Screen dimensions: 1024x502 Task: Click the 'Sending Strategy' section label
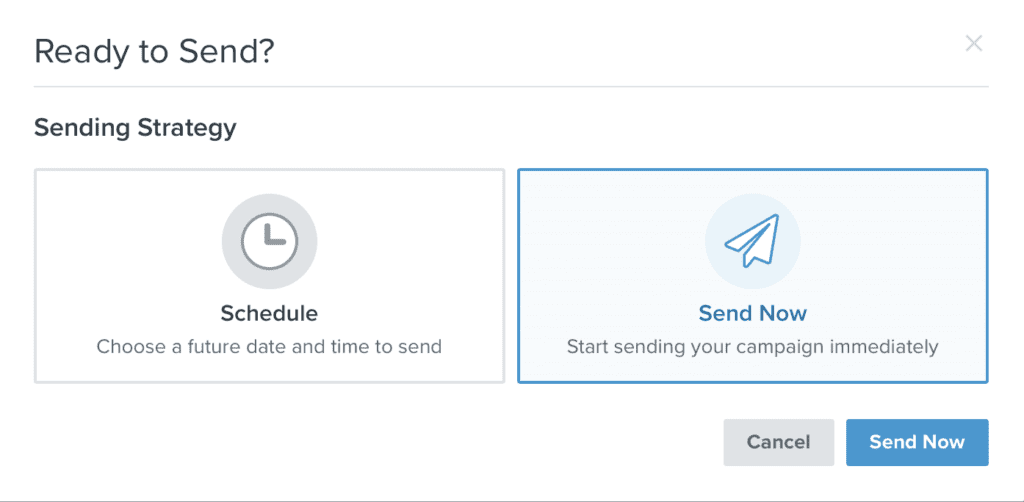135,128
